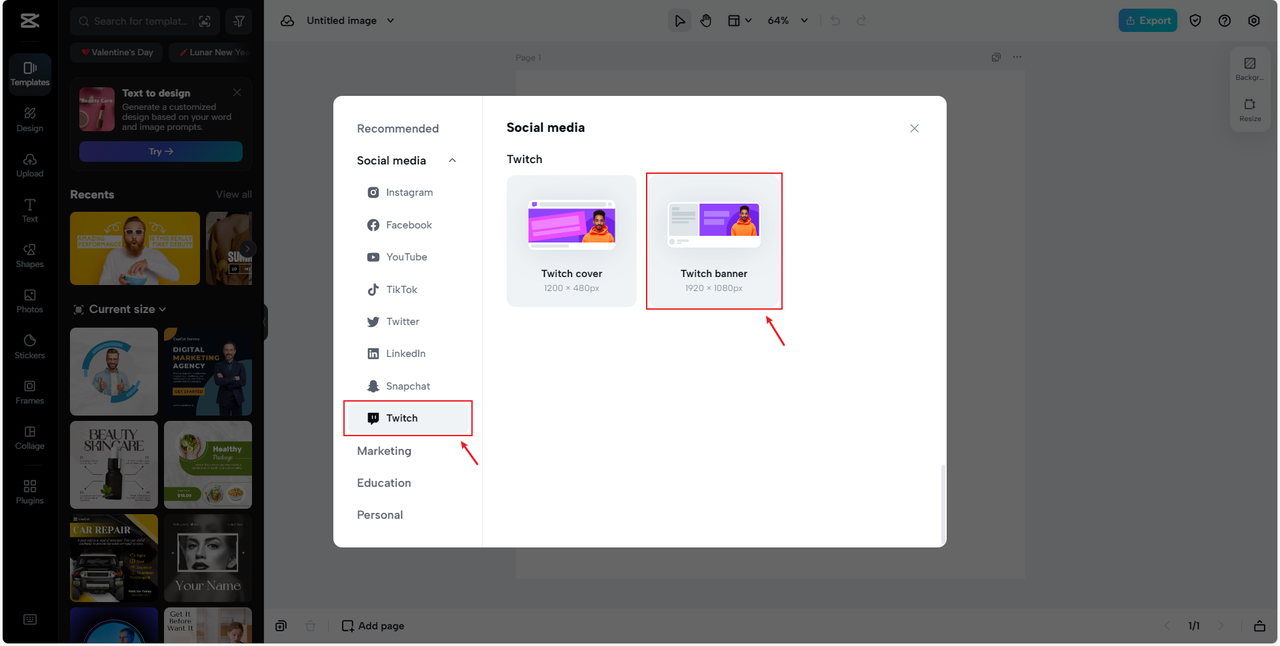Screen dimensions: 1280x646
Task: Open the CapCut logo home menu
Action: (x=30, y=21)
